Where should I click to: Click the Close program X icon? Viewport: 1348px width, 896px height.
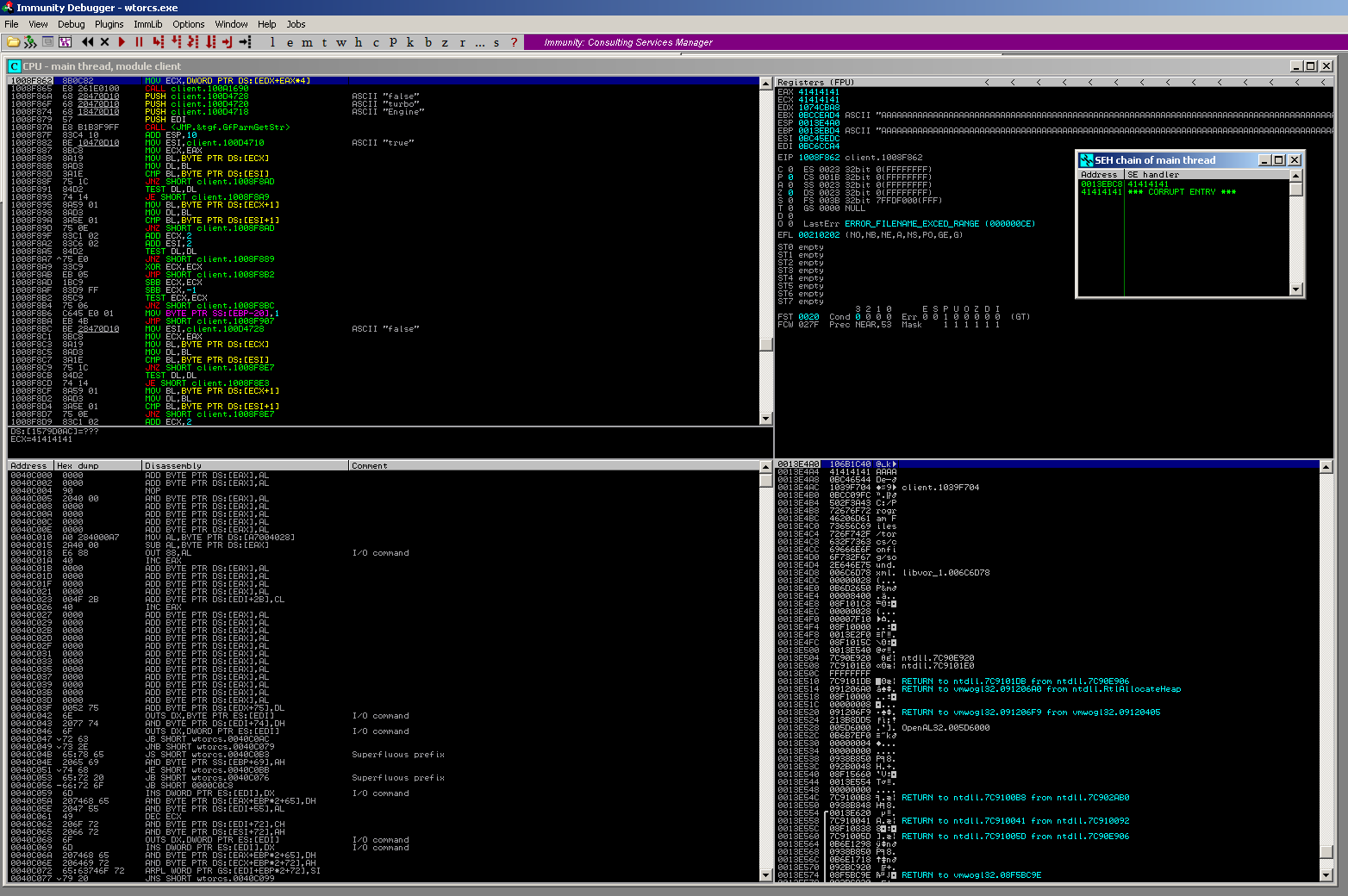tap(104, 42)
